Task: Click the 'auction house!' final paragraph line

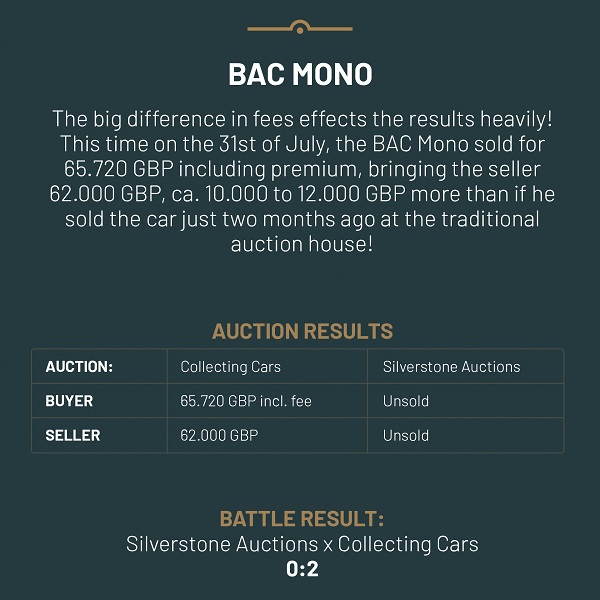Action: point(302,244)
